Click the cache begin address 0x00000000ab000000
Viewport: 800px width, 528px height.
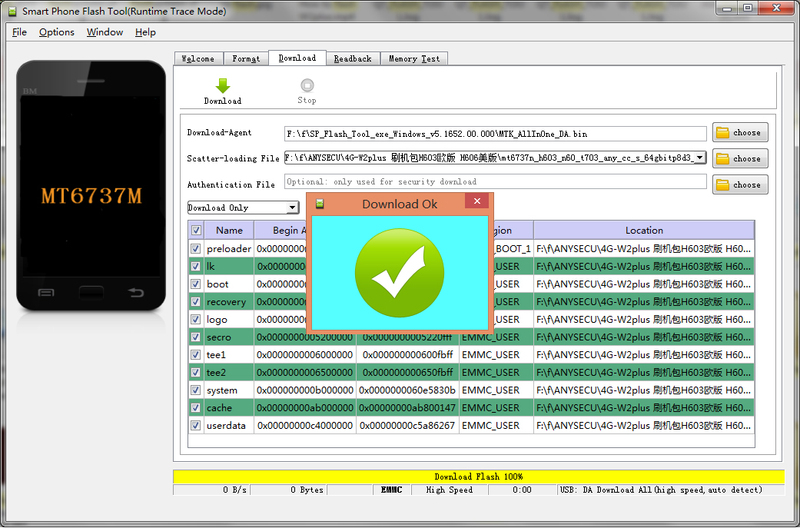[305, 408]
